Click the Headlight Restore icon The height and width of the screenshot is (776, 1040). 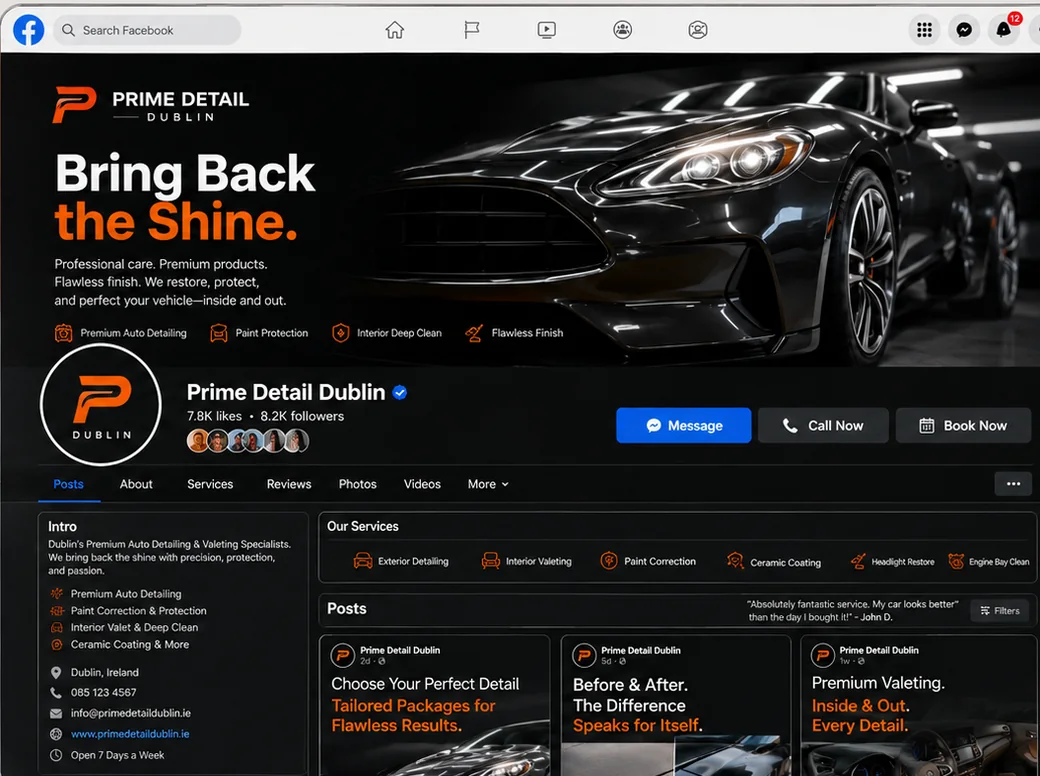pyautogui.click(x=858, y=561)
